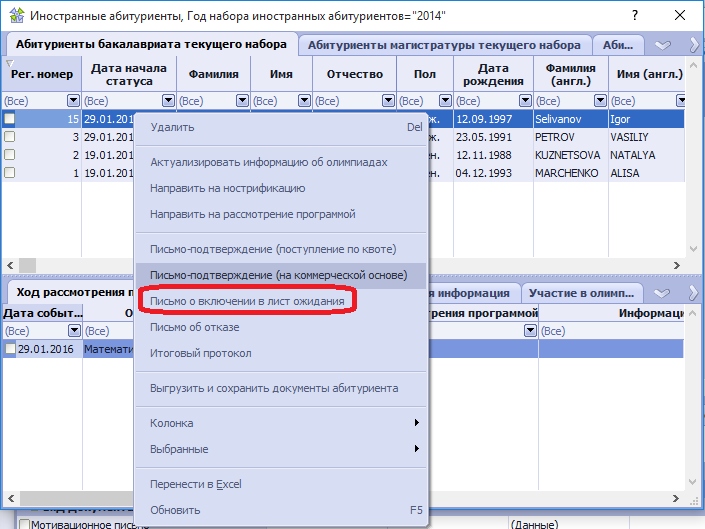
Task: Tick the Мотивационное письмо checkbox
Action: point(24,524)
